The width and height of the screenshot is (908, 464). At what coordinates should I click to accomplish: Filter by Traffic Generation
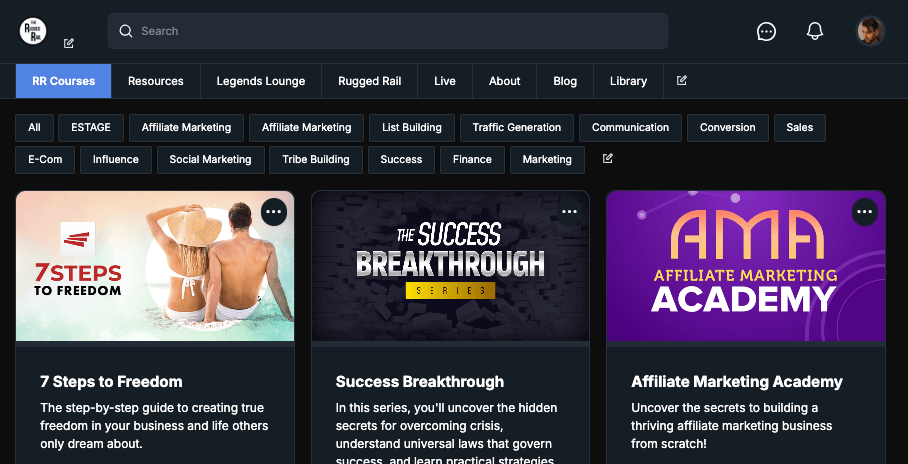click(517, 128)
